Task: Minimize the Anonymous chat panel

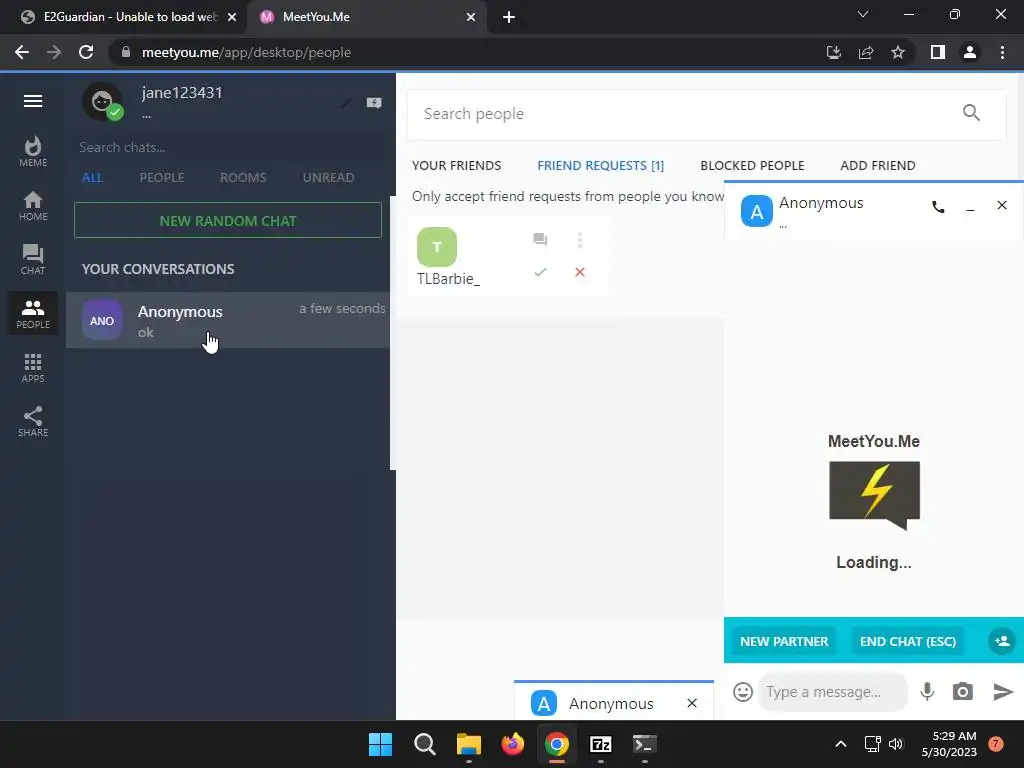Action: pyautogui.click(x=970, y=208)
